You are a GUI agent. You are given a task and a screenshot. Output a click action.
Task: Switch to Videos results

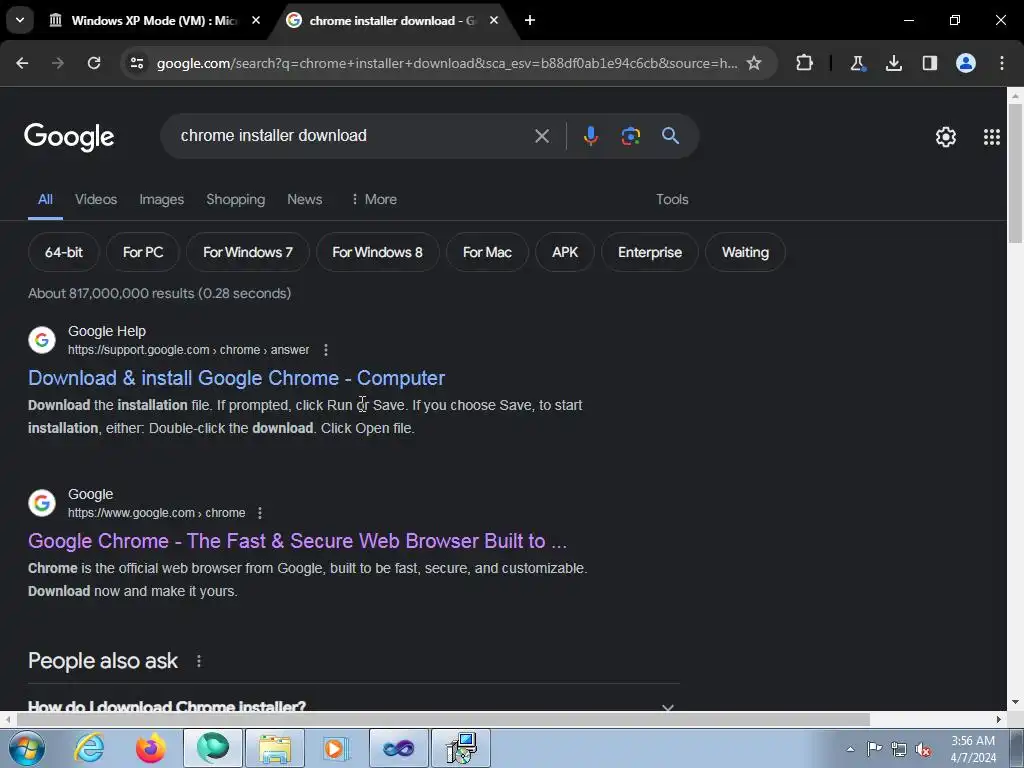pos(96,199)
